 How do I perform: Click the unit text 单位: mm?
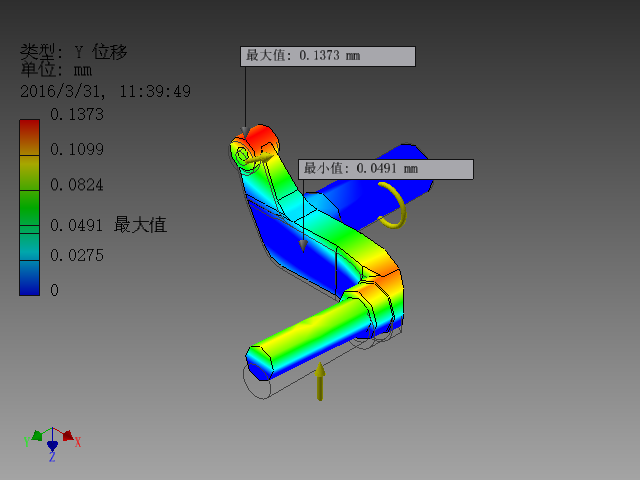tap(56, 70)
